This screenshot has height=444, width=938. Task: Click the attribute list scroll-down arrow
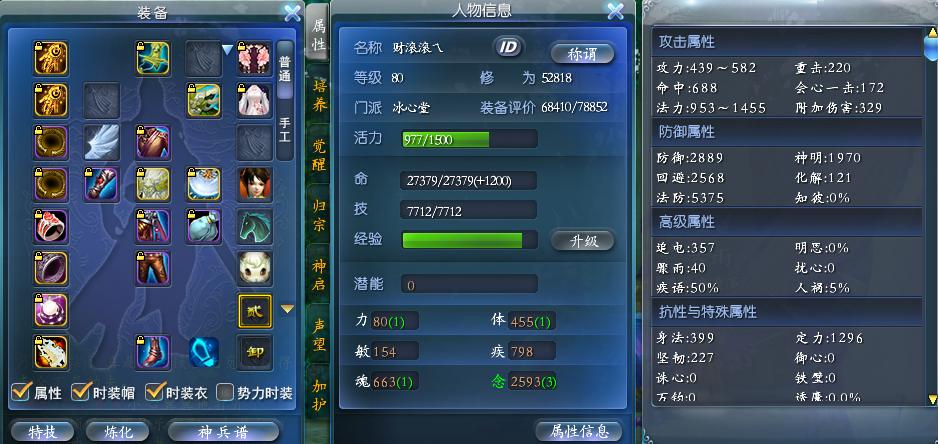pyautogui.click(x=932, y=399)
